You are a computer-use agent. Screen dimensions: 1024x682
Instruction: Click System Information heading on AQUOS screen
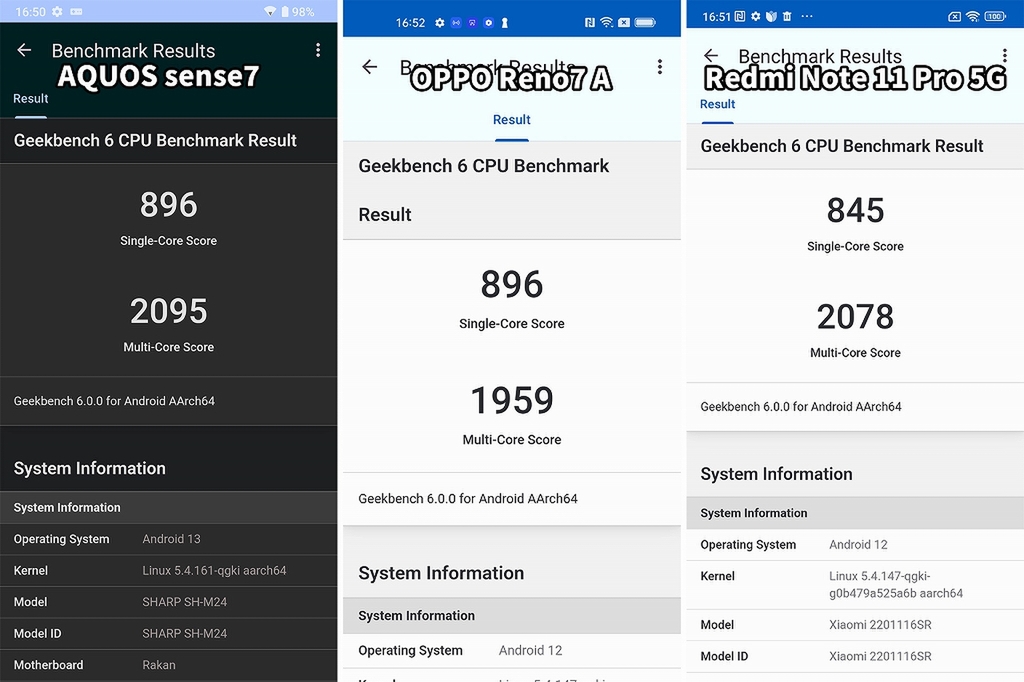(x=89, y=468)
